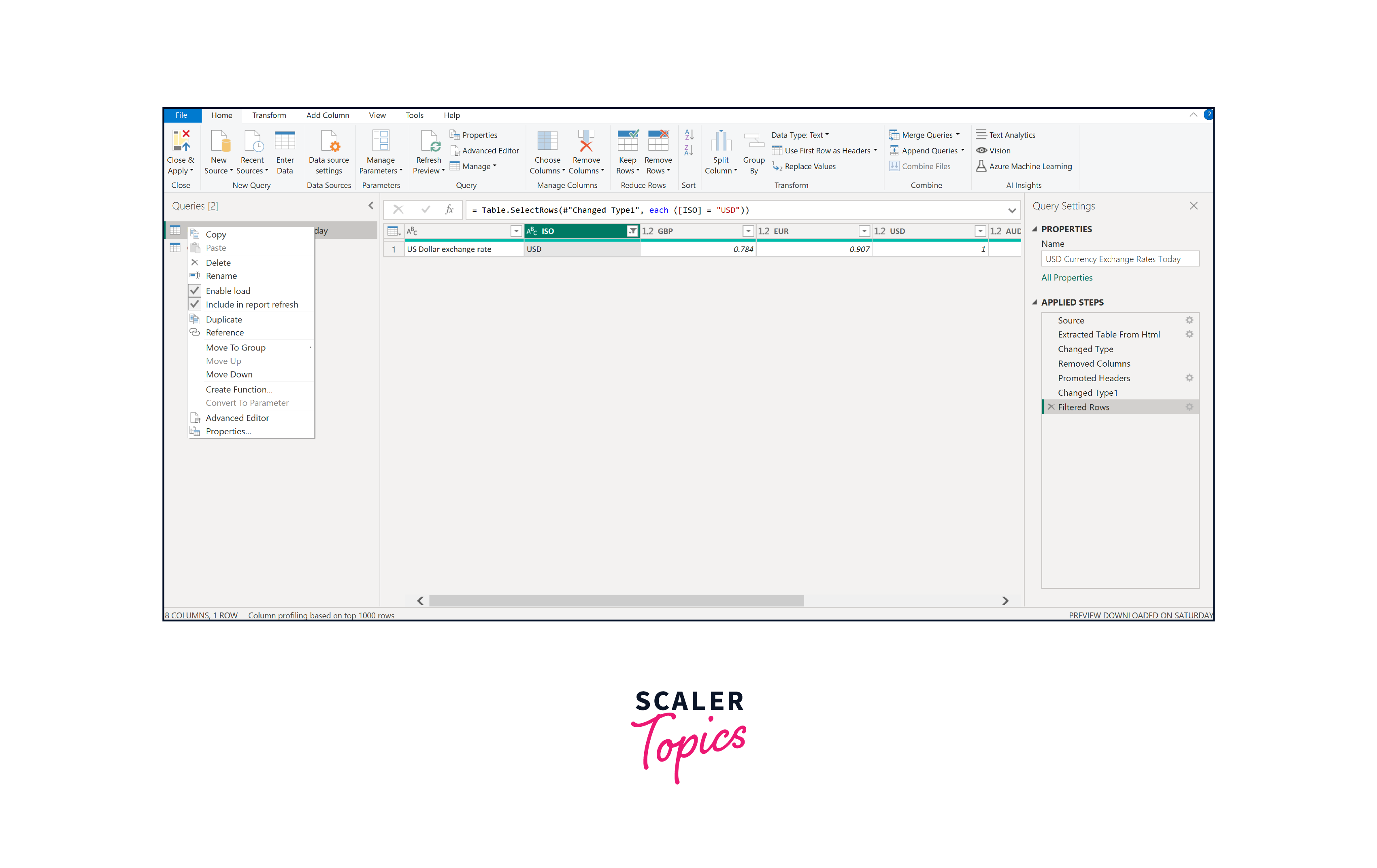The width and height of the screenshot is (1377, 868).
Task: Choose Duplicate from the context menu
Action: (223, 319)
